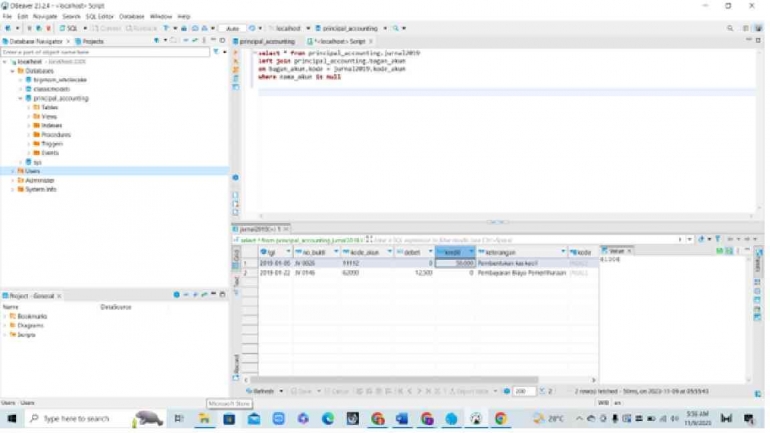The height and width of the screenshot is (433, 770).
Task: Click the Windows Start button
Action: [12, 419]
